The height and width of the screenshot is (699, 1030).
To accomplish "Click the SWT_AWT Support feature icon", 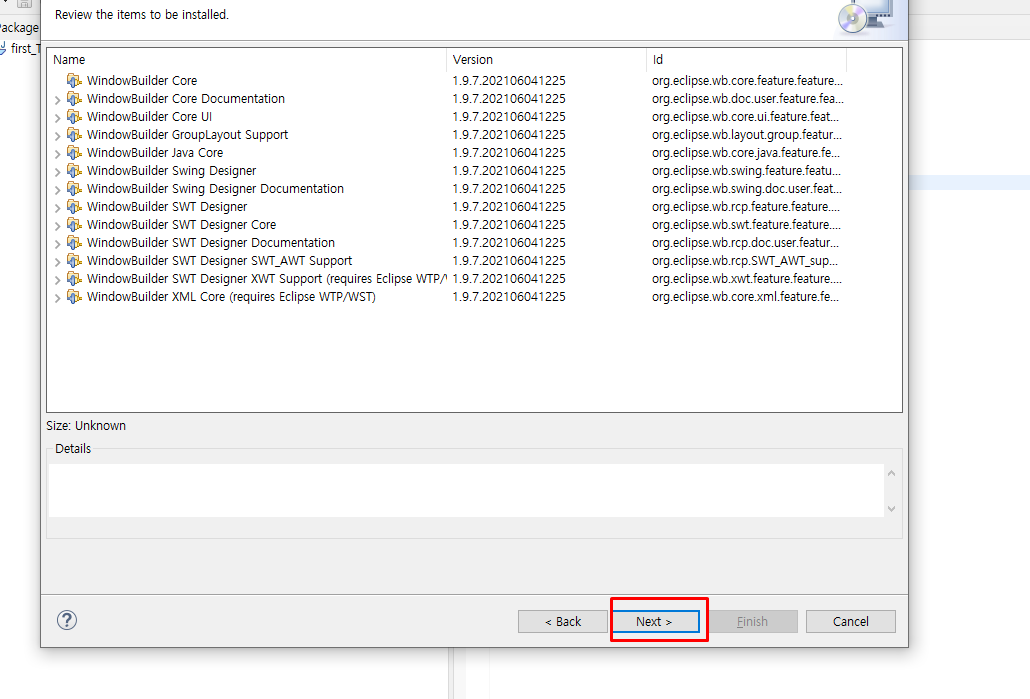I will click(74, 261).
